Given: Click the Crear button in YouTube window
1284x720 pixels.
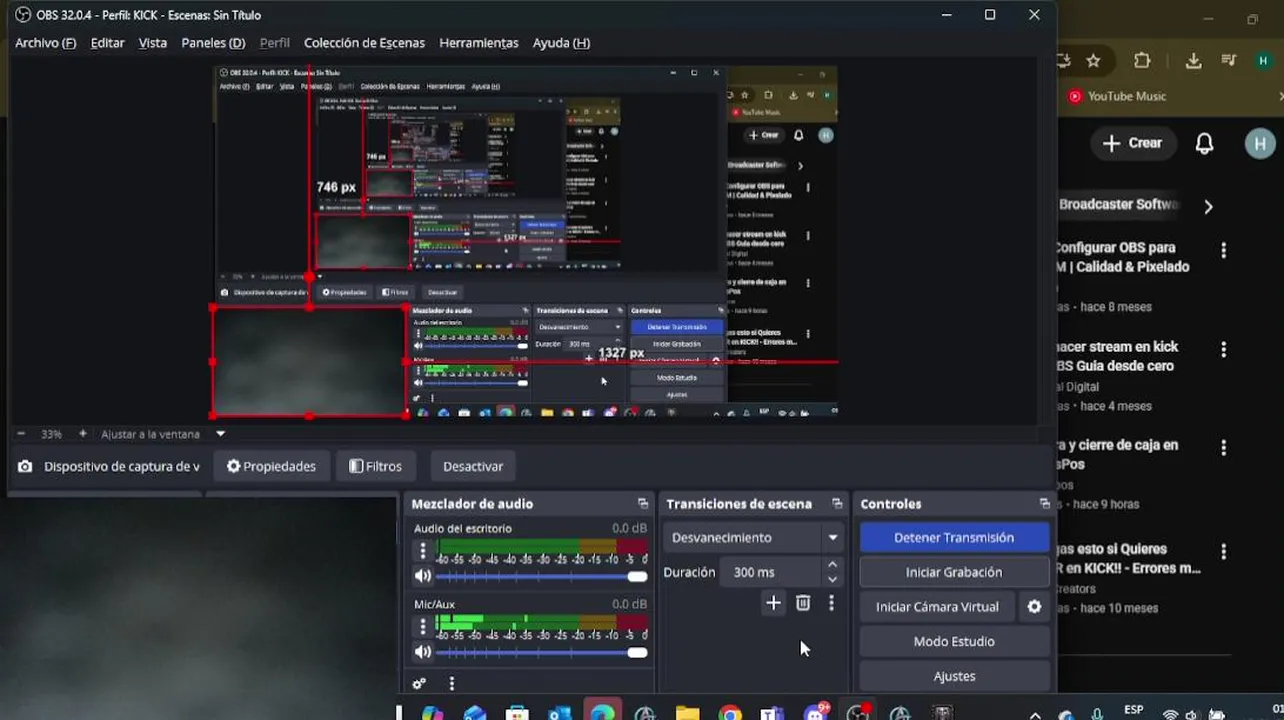Looking at the screenshot, I should [x=1132, y=143].
